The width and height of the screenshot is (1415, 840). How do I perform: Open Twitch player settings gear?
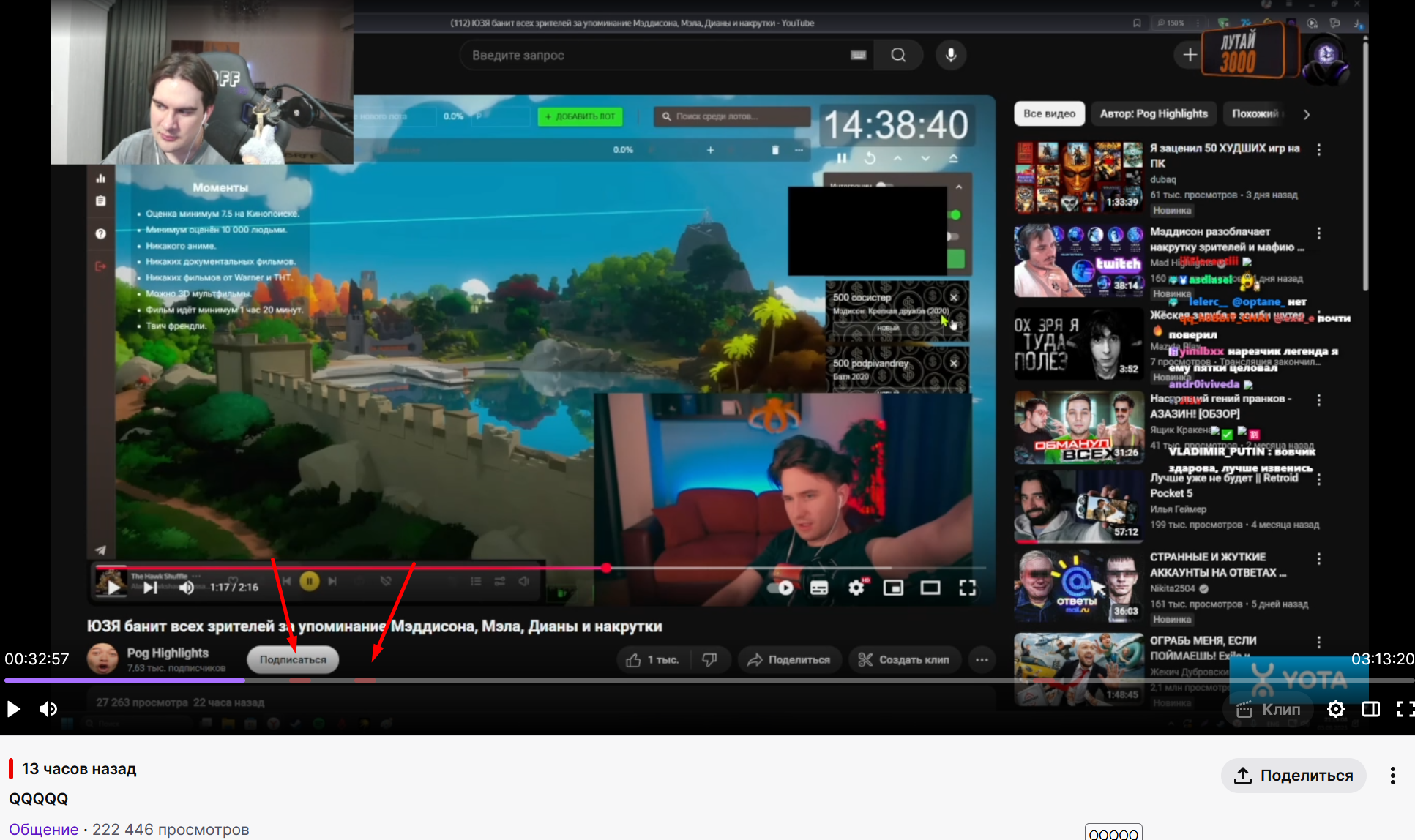[1335, 709]
